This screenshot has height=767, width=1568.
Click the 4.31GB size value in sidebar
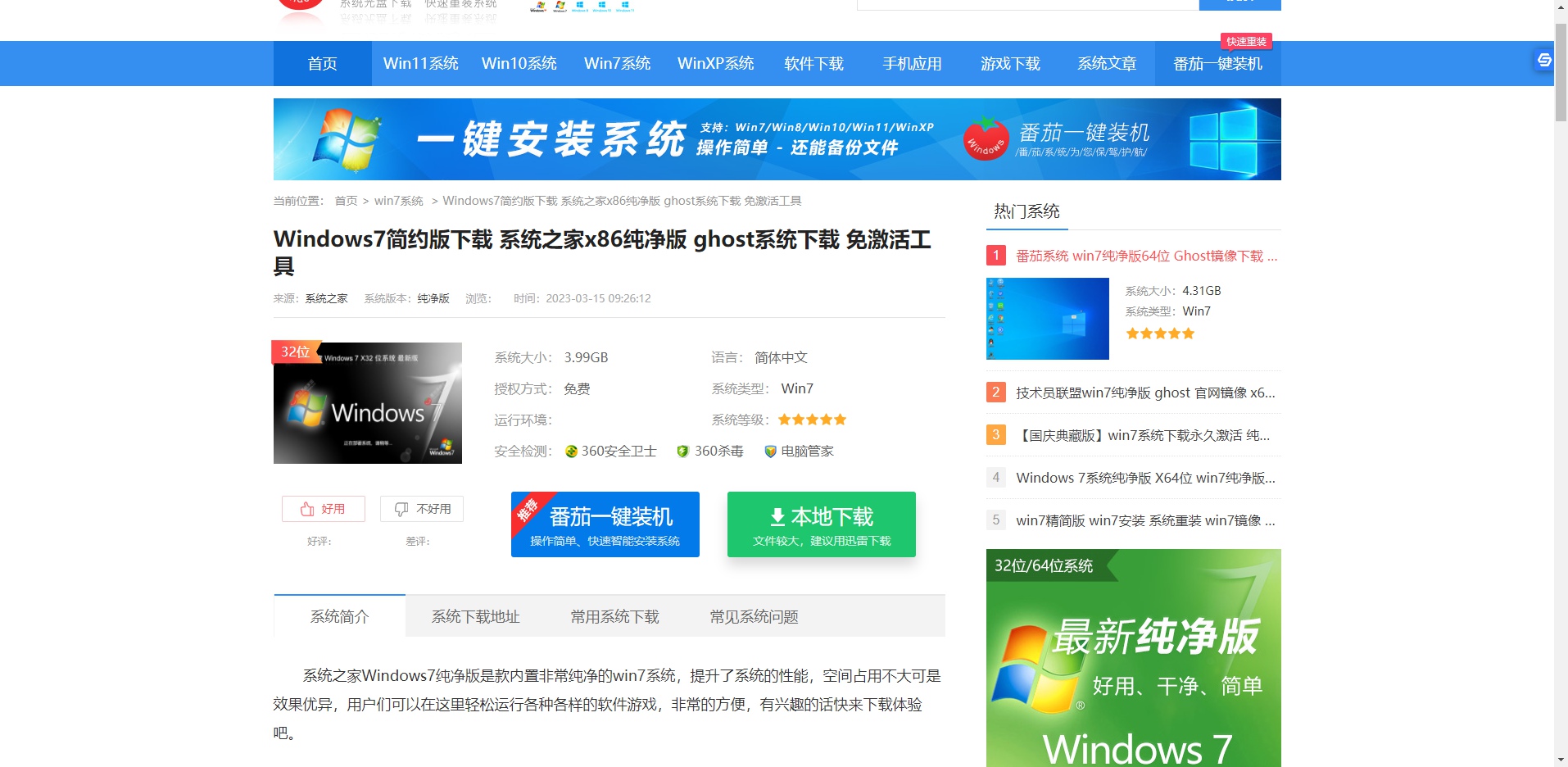click(x=1202, y=291)
